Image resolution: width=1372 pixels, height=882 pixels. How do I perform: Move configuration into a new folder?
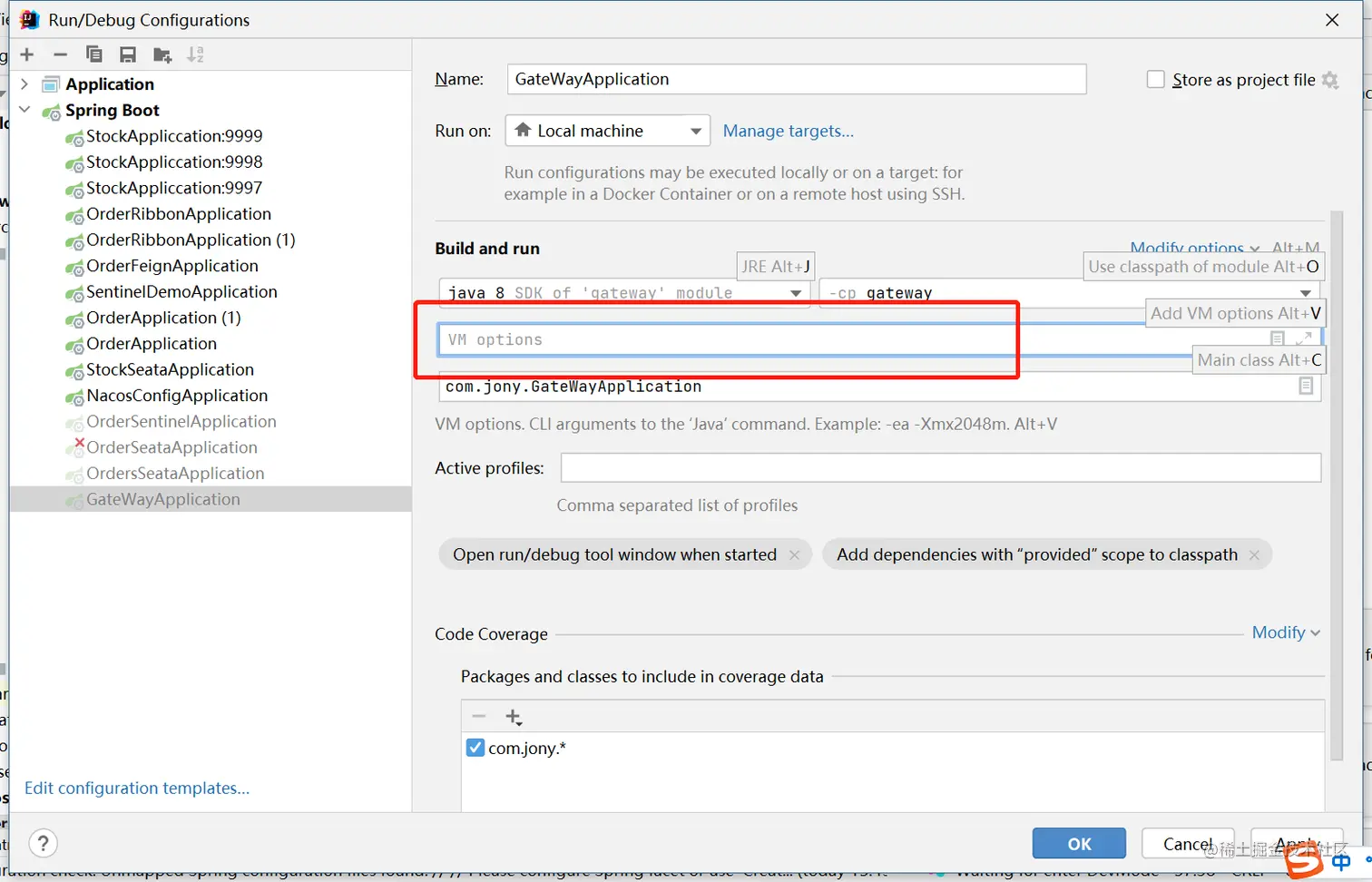(162, 55)
